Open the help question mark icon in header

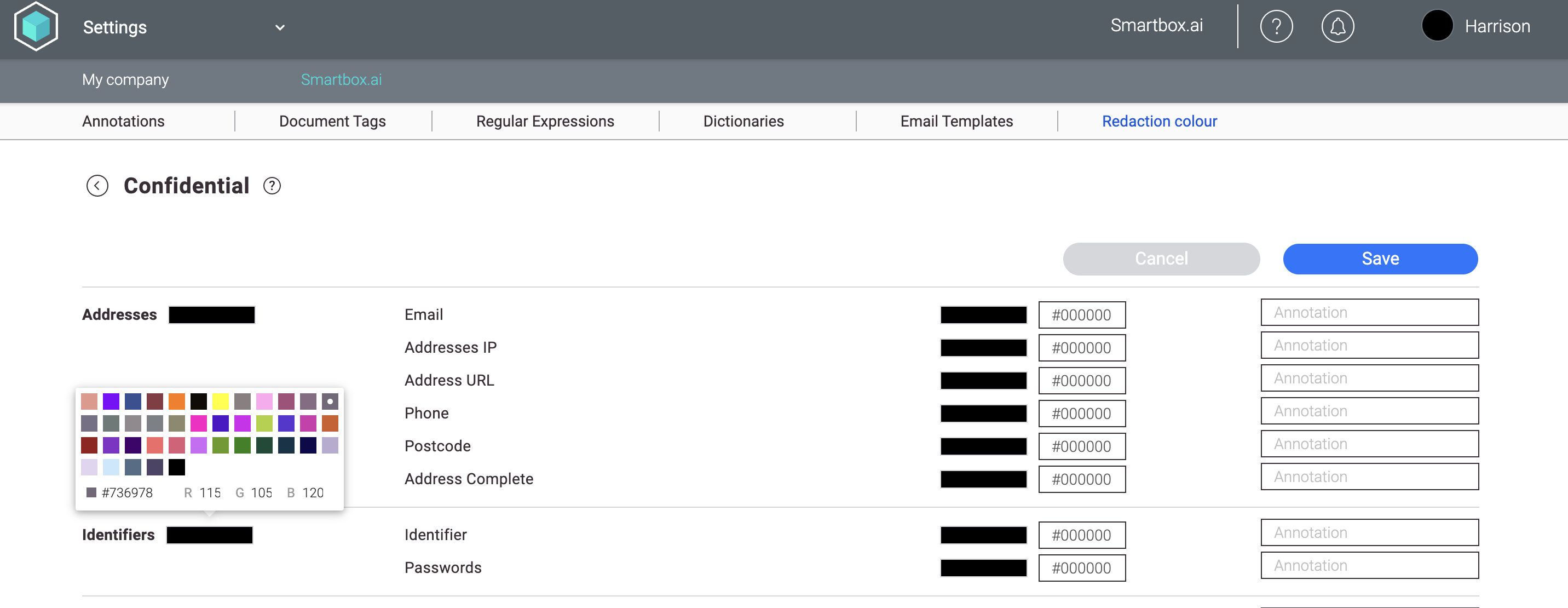point(1276,26)
